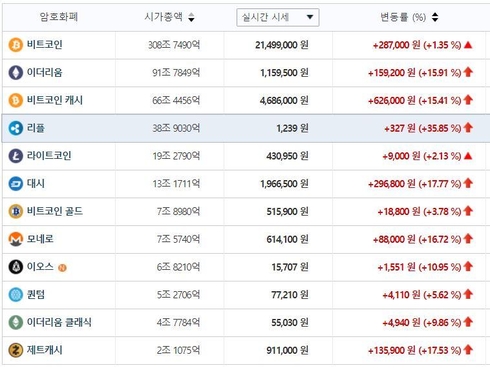Sort by 시가총액 using its sort arrows

(x=191, y=17)
